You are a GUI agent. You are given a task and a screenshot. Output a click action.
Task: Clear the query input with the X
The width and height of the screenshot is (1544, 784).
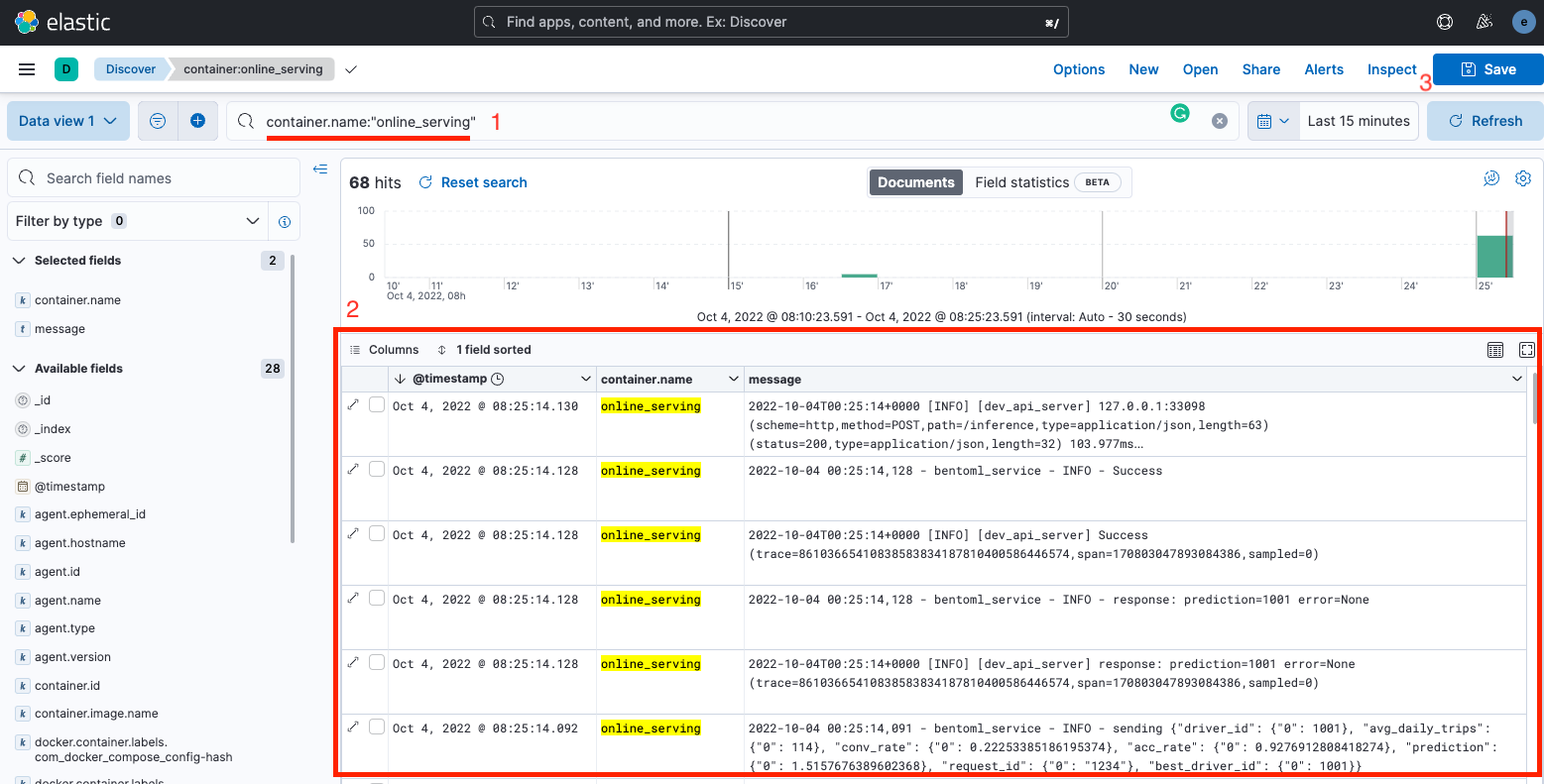point(1220,121)
